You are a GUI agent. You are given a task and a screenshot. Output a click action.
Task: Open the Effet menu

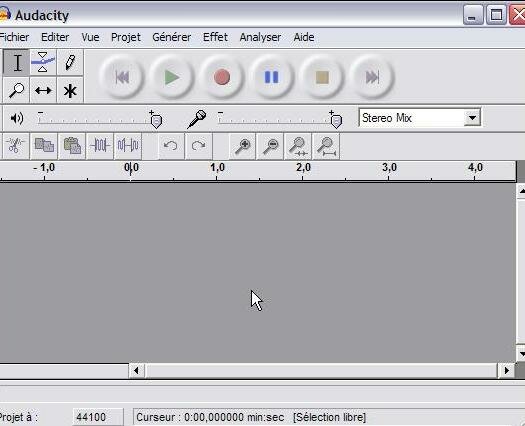tap(215, 37)
